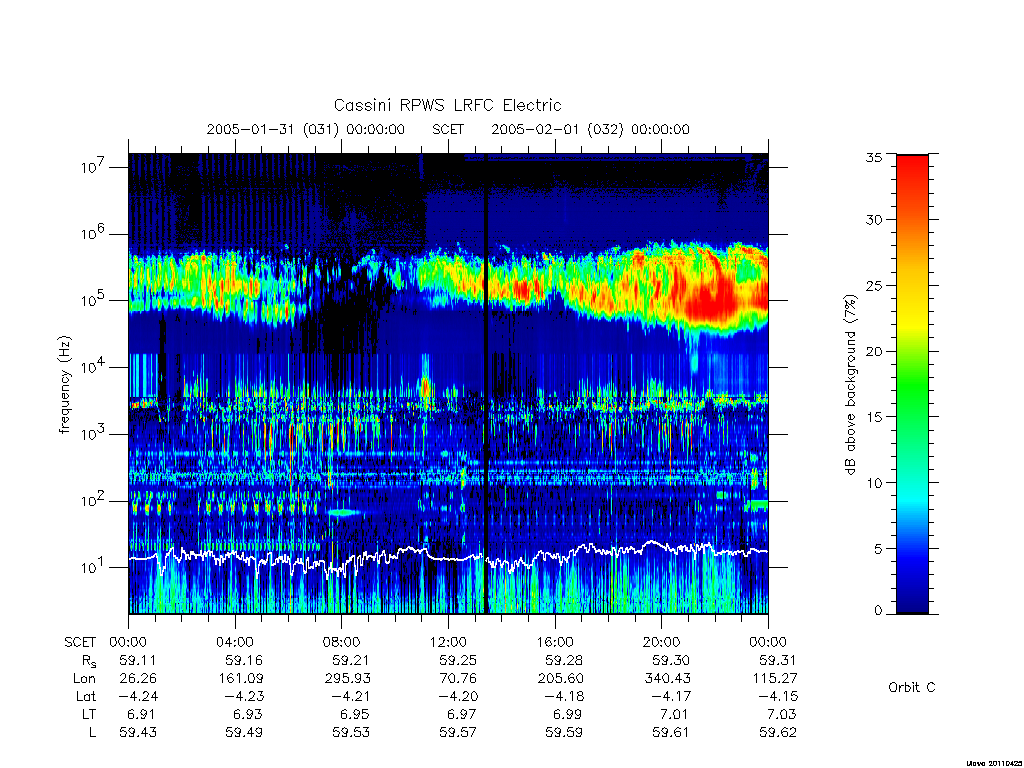Screen dimensions: 1024x768
Task: Select the latitude value "-4.15"
Action: click(x=778, y=696)
